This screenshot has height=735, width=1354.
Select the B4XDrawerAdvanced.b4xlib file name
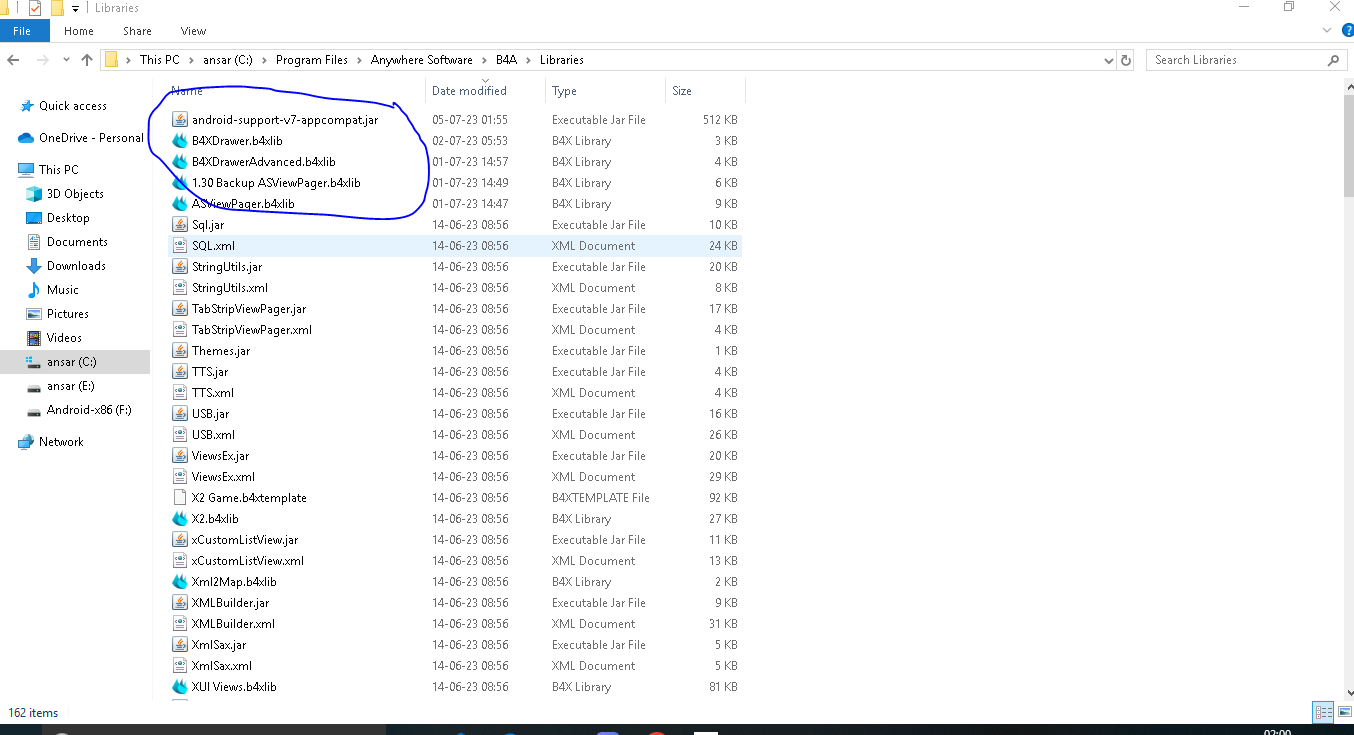263,162
